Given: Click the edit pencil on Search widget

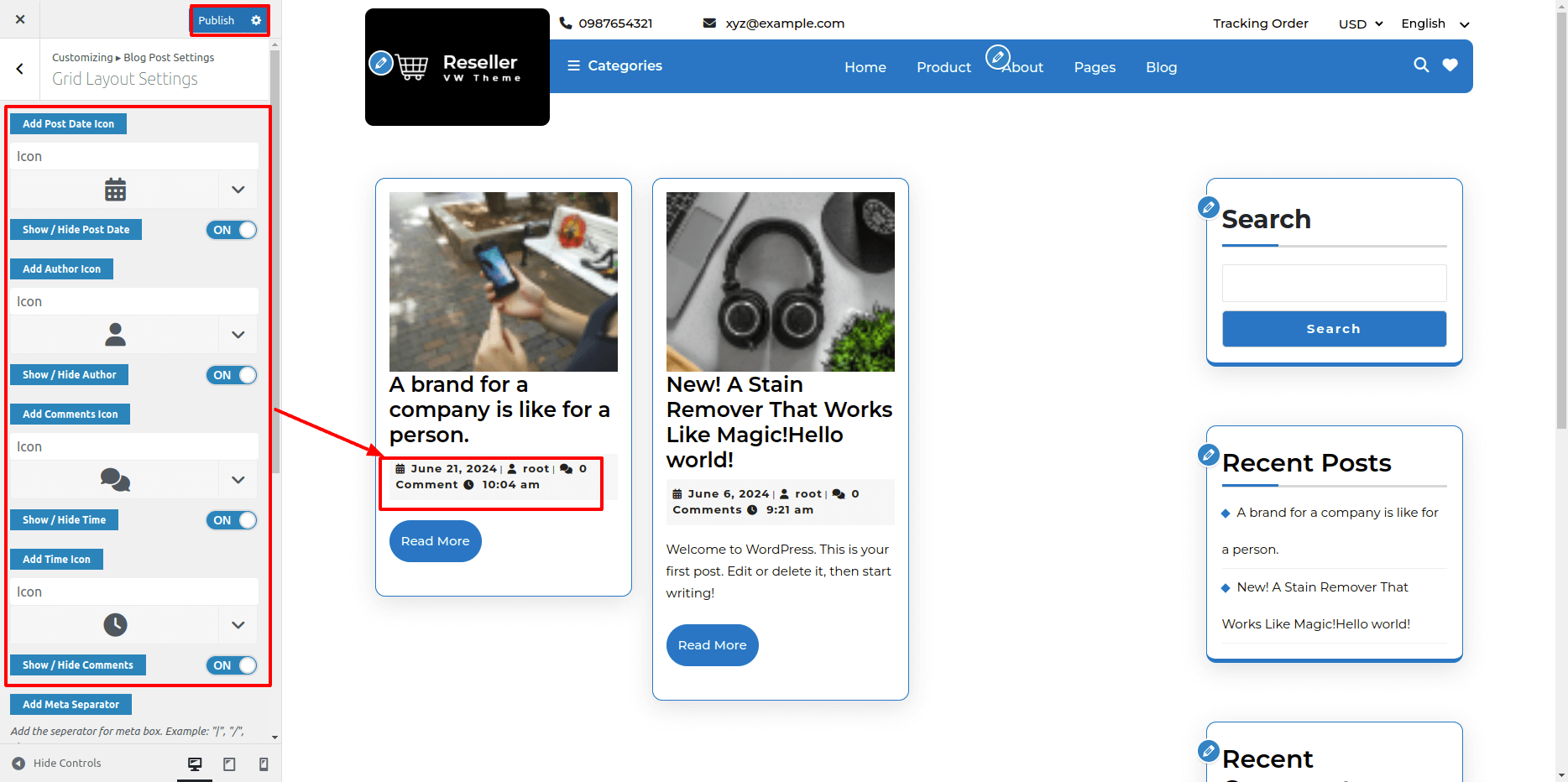Looking at the screenshot, I should (x=1208, y=207).
